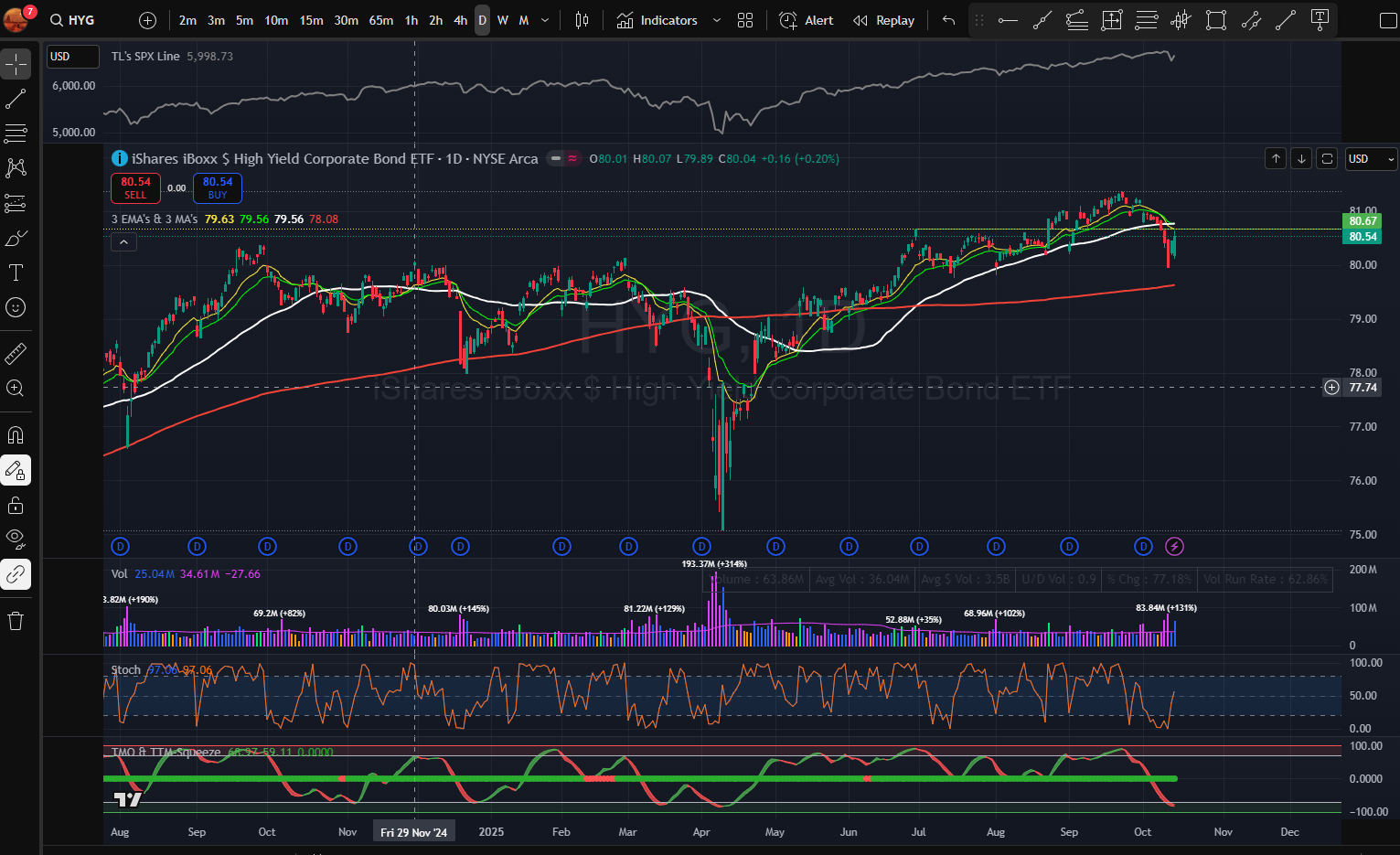The height and width of the screenshot is (855, 1400).
Task: Click the plus icon at 77.74 price label
Action: pos(1331,388)
